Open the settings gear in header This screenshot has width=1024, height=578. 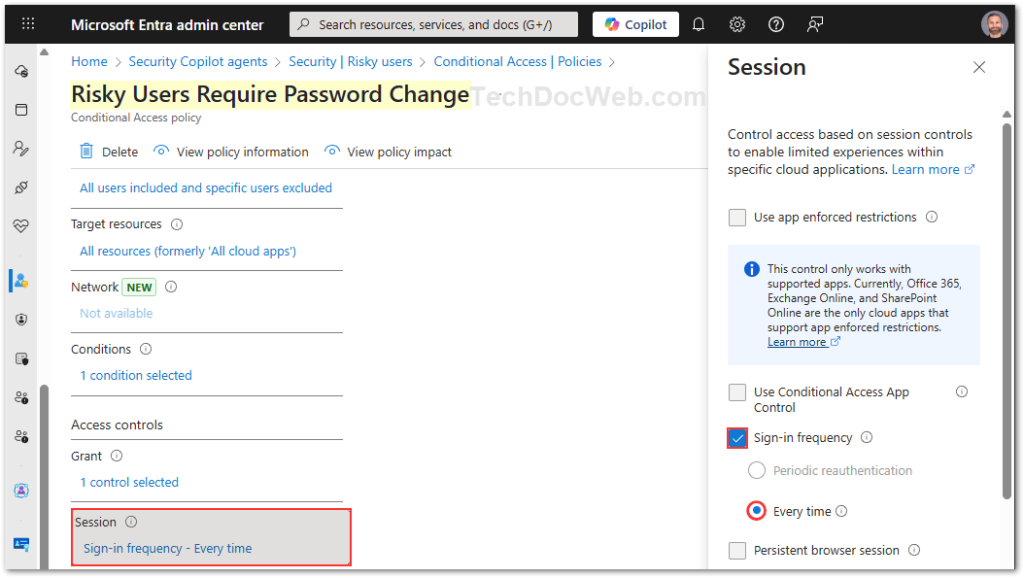737,24
